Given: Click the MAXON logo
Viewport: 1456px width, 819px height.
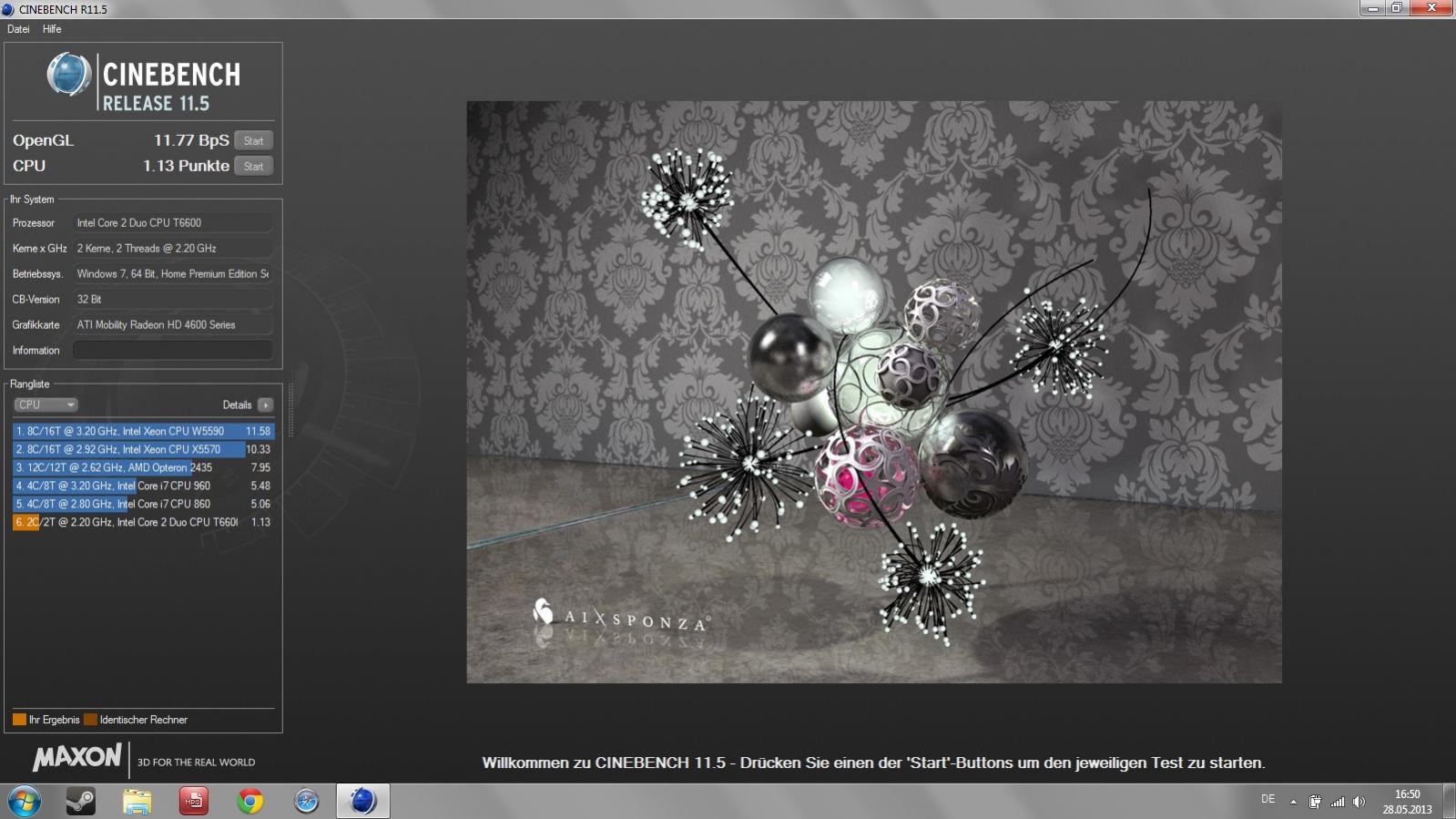Looking at the screenshot, I should (x=77, y=757).
